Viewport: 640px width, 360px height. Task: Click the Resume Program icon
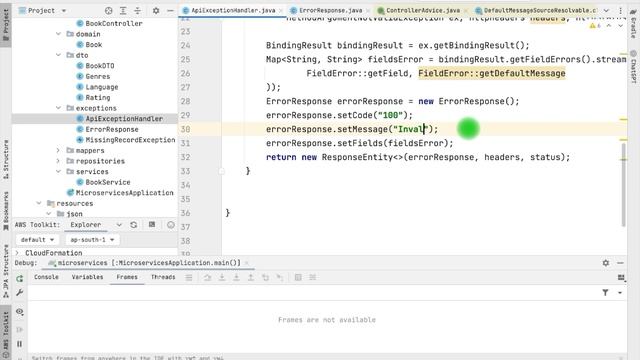tap(20, 329)
